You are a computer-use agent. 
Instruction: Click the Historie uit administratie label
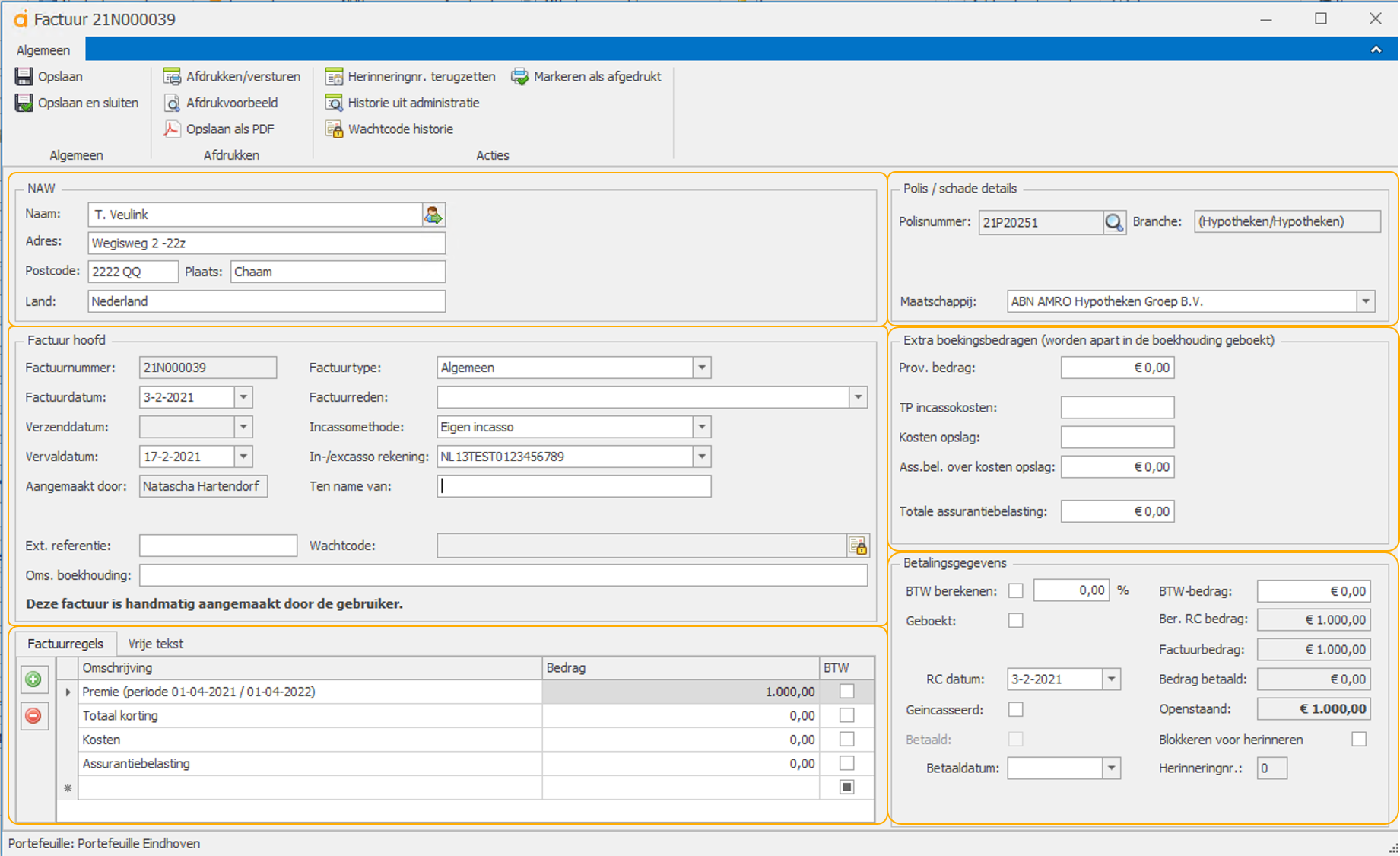[414, 103]
